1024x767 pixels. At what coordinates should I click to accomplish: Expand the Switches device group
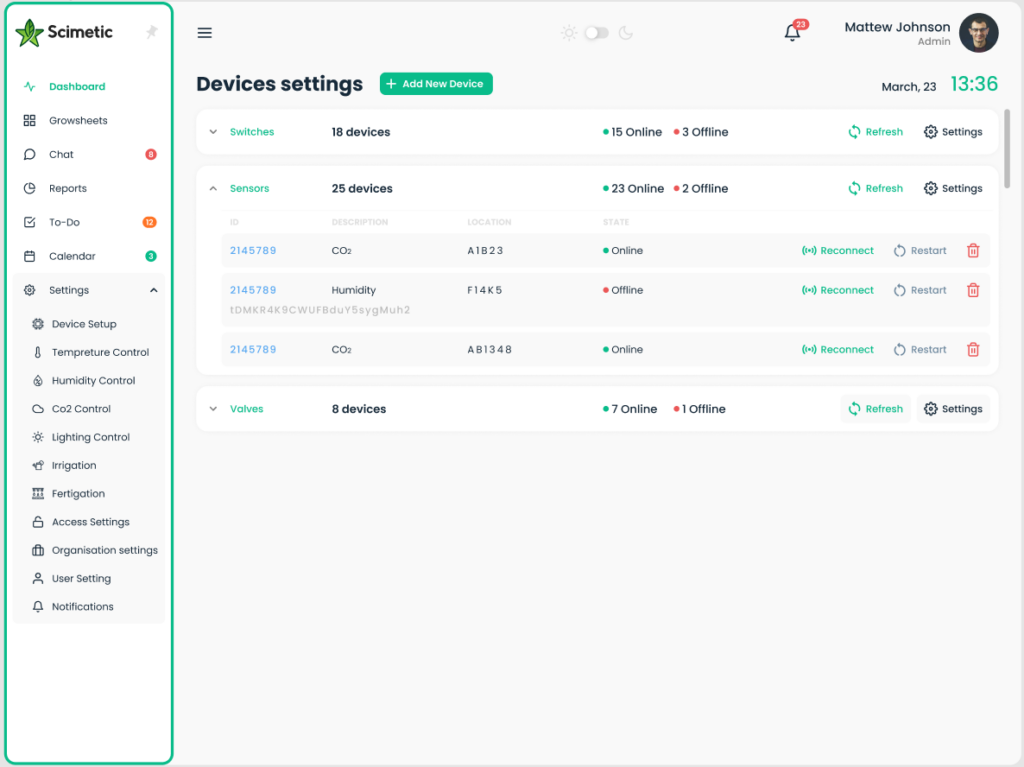tap(213, 132)
